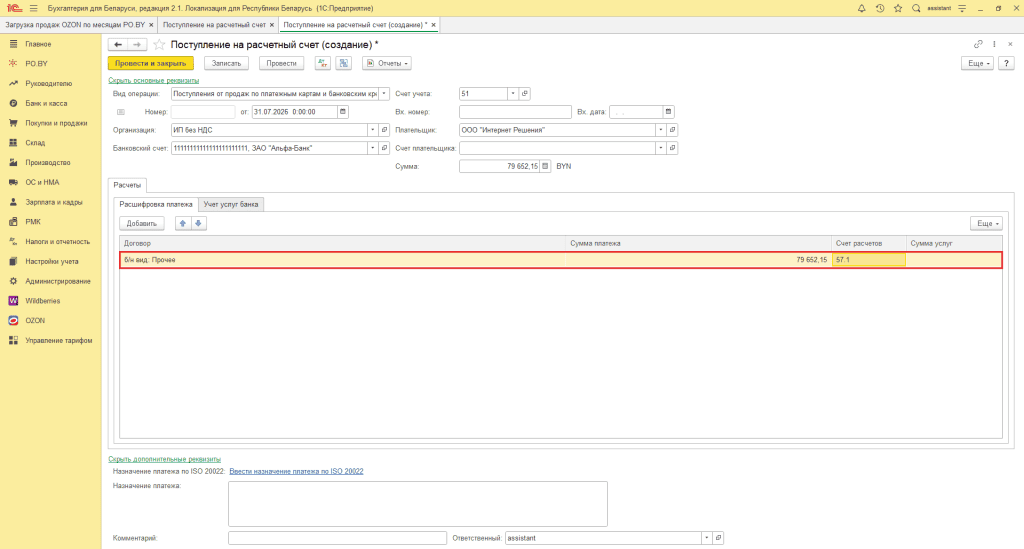Expand the Счет плательщика dropdown

point(660,148)
